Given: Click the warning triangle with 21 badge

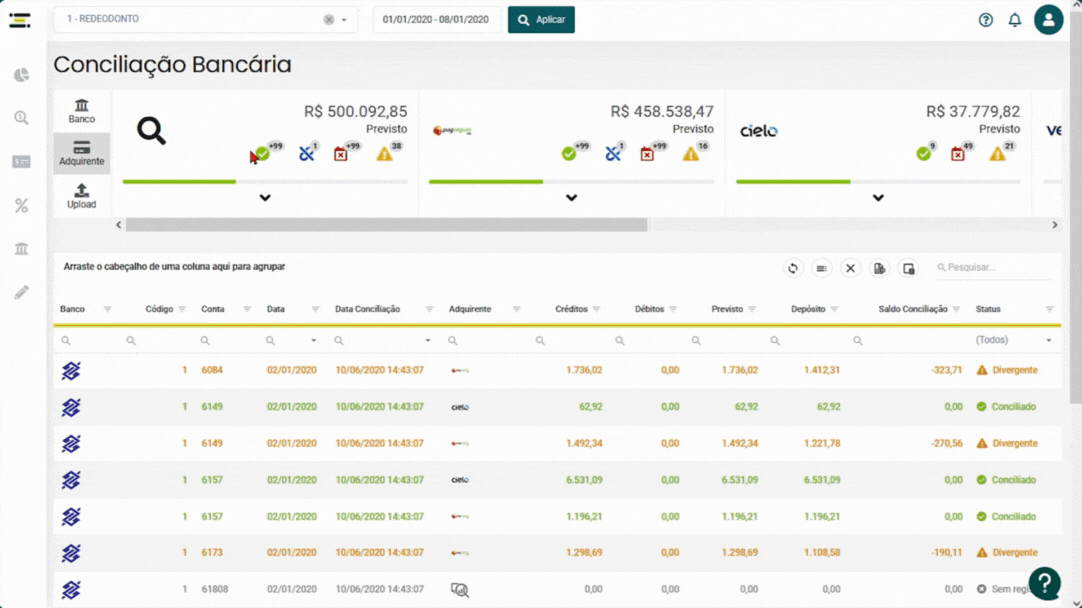Looking at the screenshot, I should pos(997,153).
